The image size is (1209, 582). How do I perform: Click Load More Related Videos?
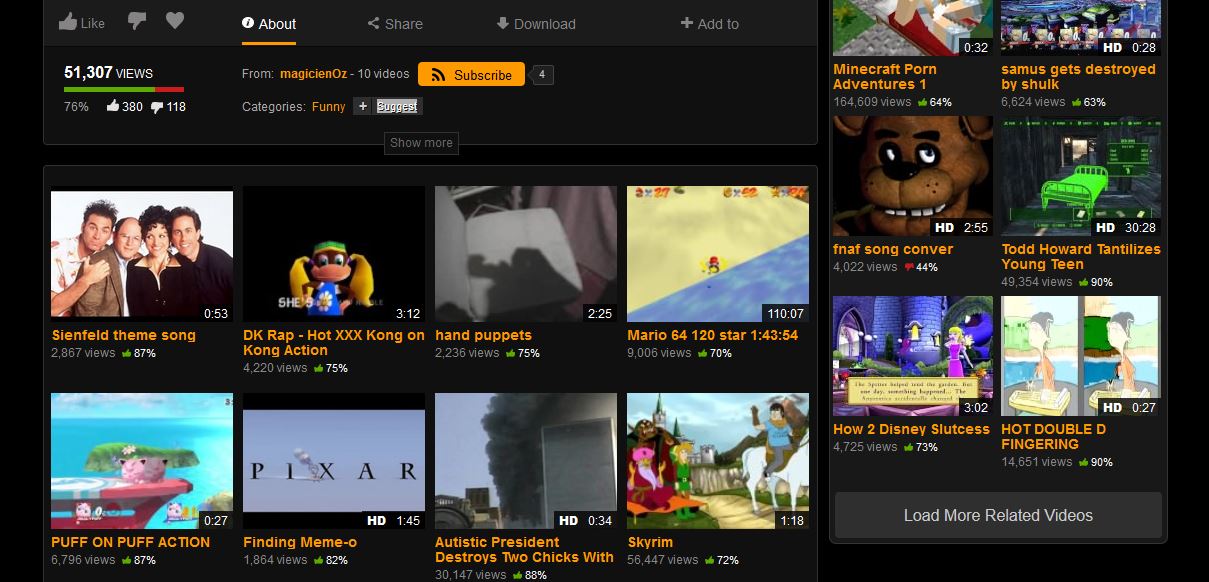coord(998,516)
